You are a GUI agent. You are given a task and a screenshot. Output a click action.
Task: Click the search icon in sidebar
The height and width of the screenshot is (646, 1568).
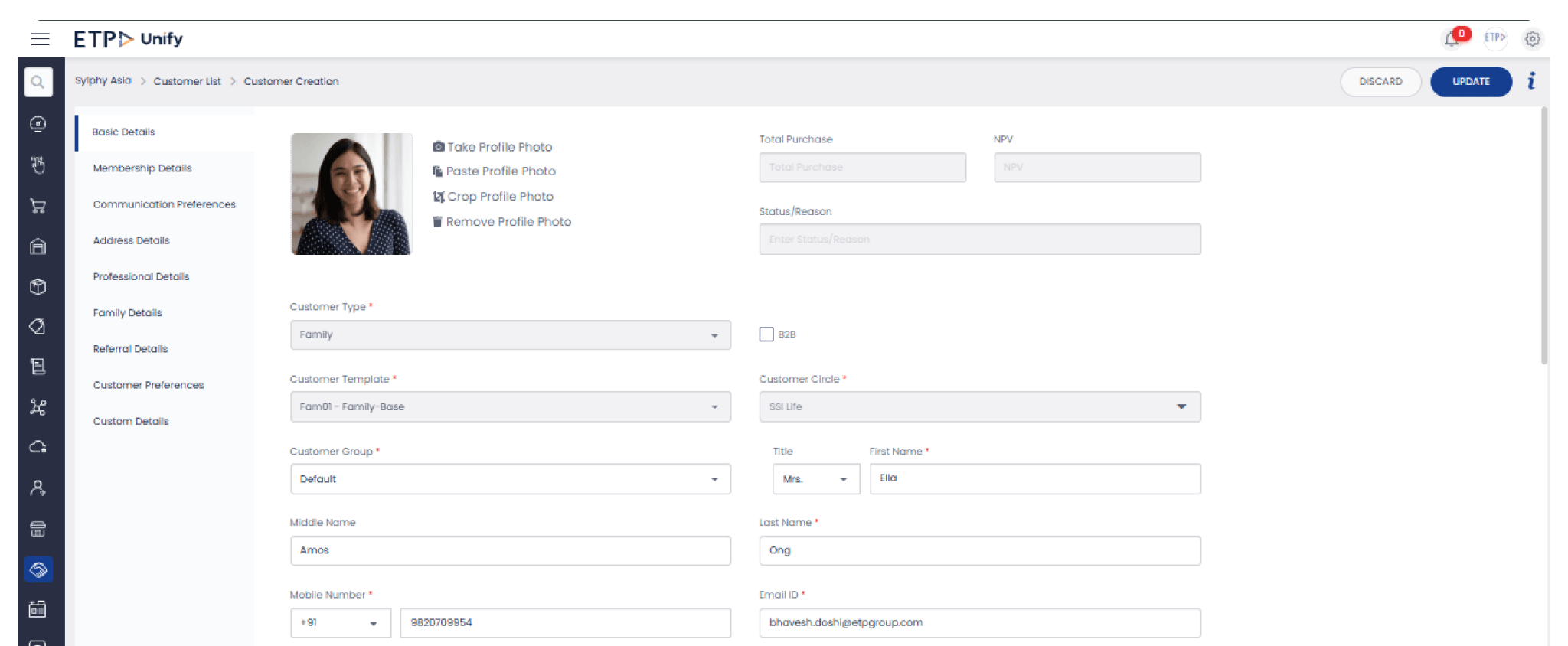(38, 82)
